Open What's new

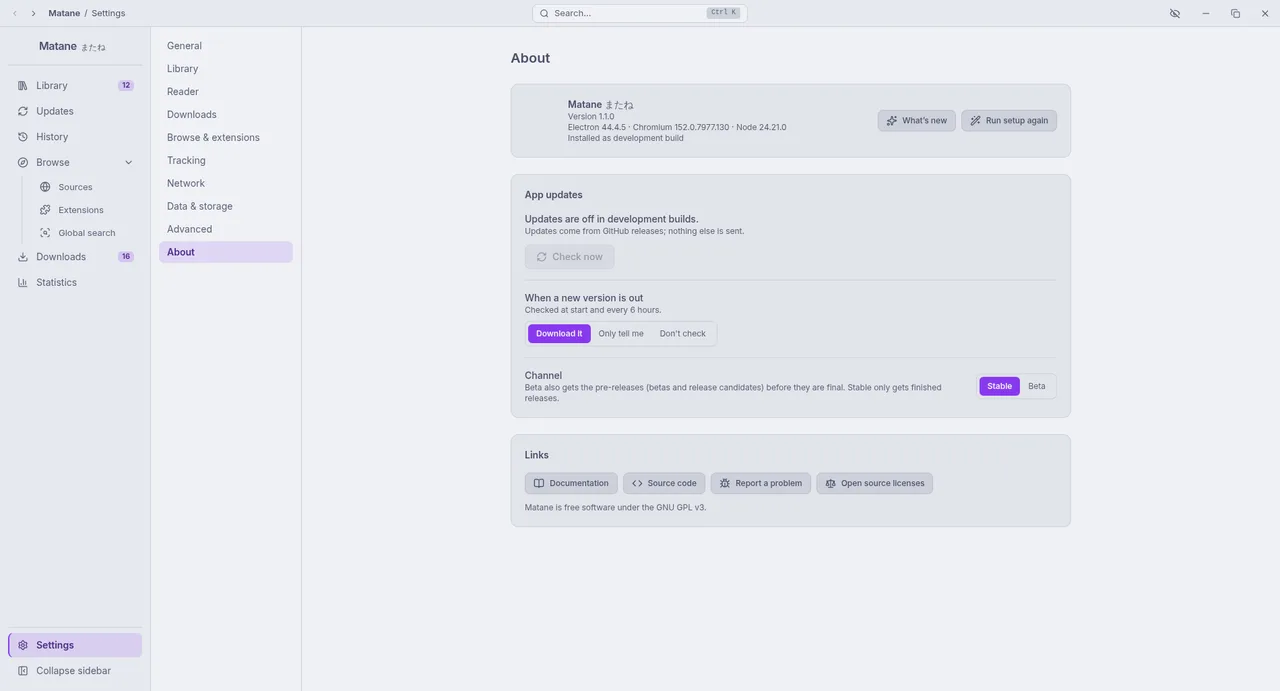coord(917,120)
